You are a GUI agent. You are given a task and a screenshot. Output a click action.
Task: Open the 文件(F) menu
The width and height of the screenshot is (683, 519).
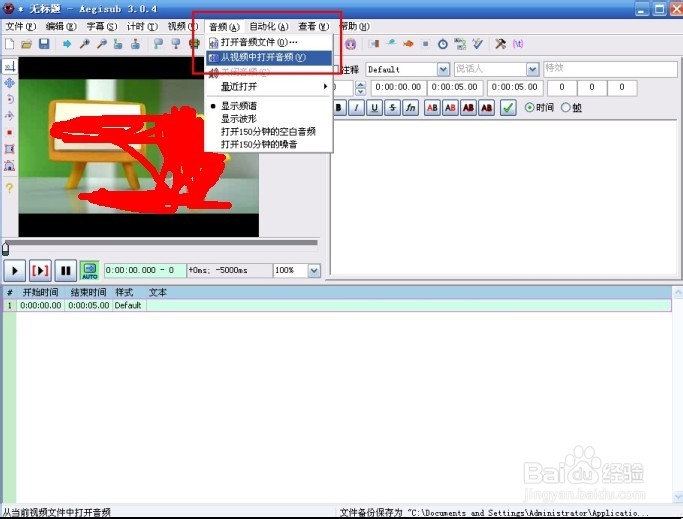pos(20,27)
